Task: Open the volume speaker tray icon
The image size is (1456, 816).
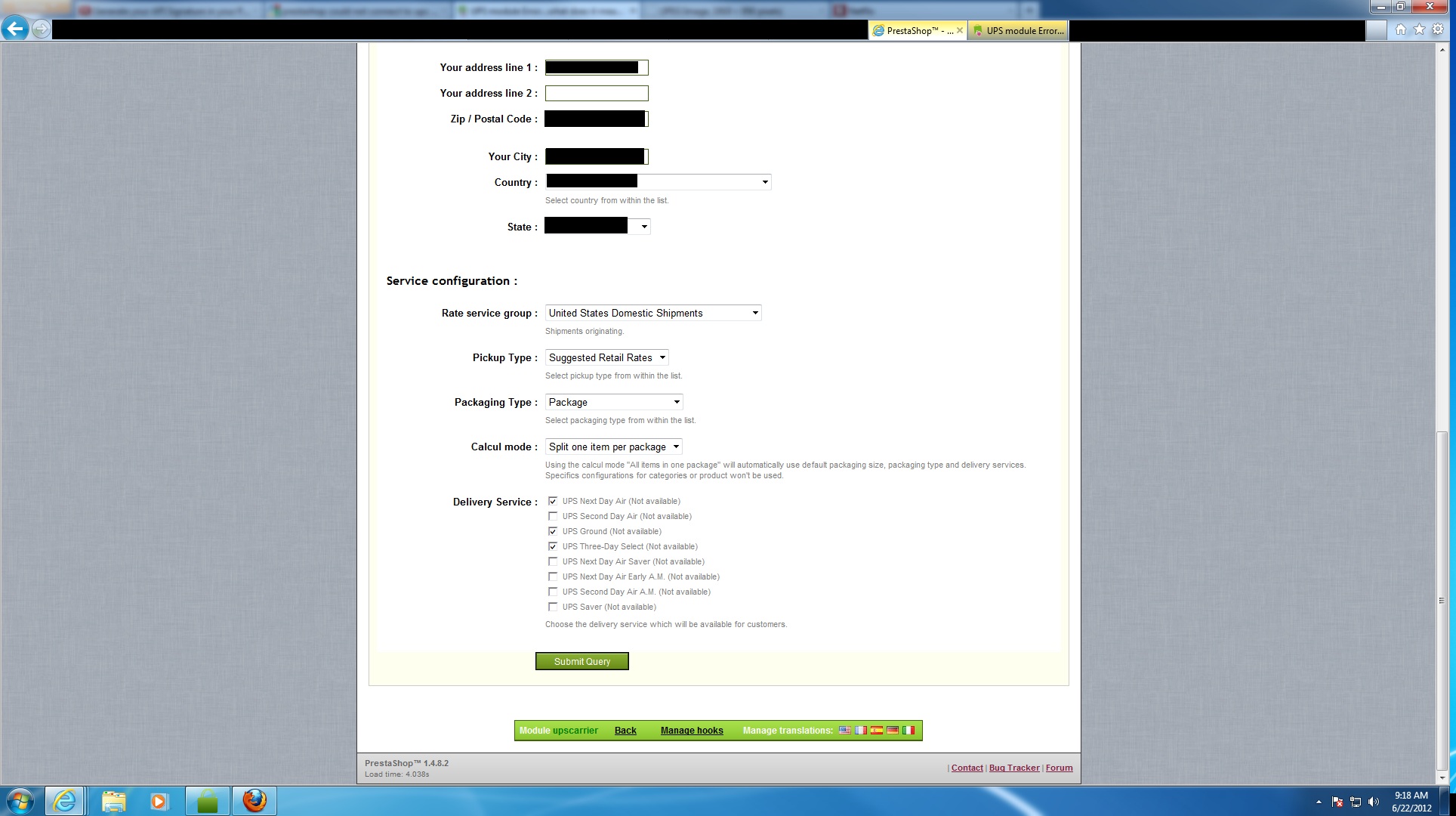Action: (1373, 802)
